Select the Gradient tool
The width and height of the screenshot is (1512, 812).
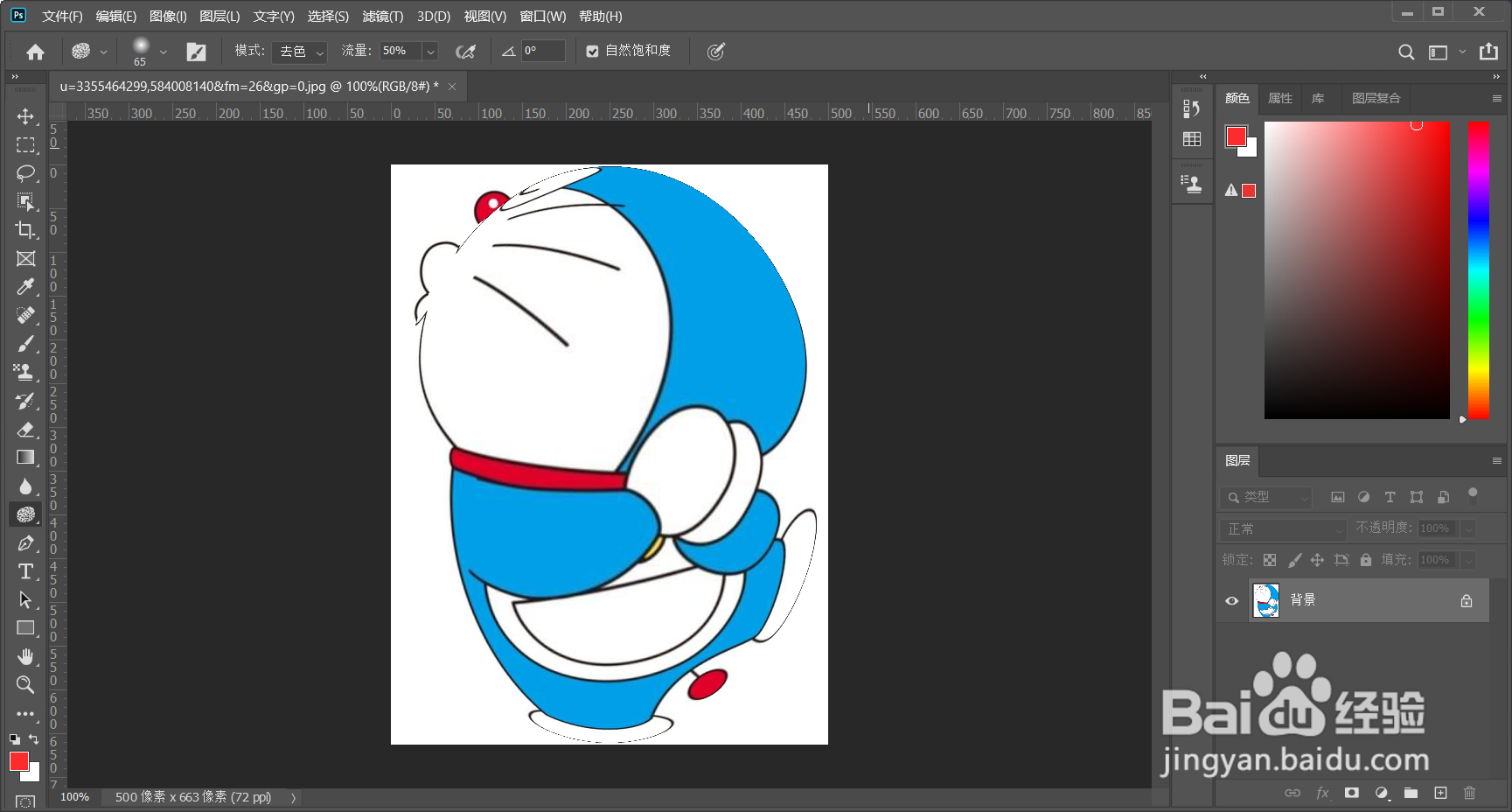coord(25,458)
